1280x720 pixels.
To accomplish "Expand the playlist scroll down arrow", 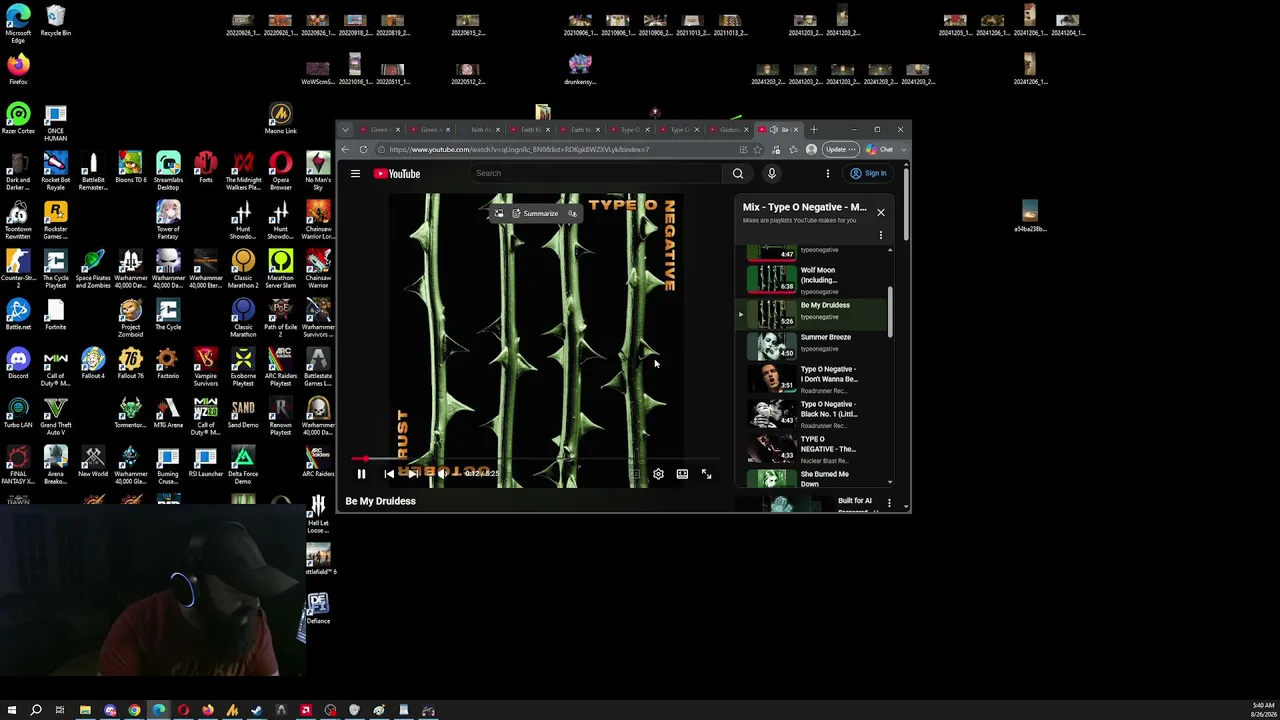I will [890, 484].
